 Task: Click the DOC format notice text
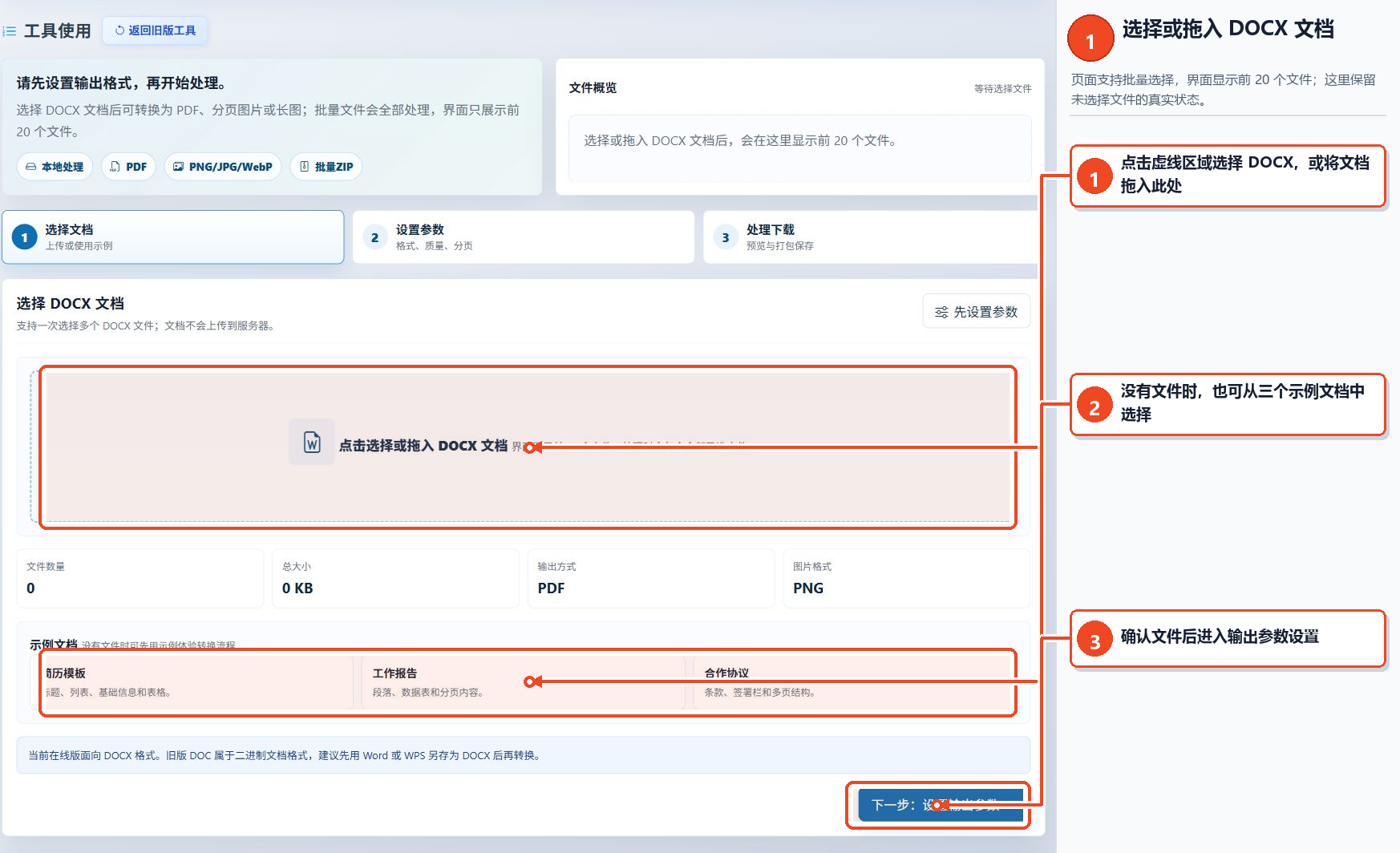pyautogui.click(x=284, y=755)
